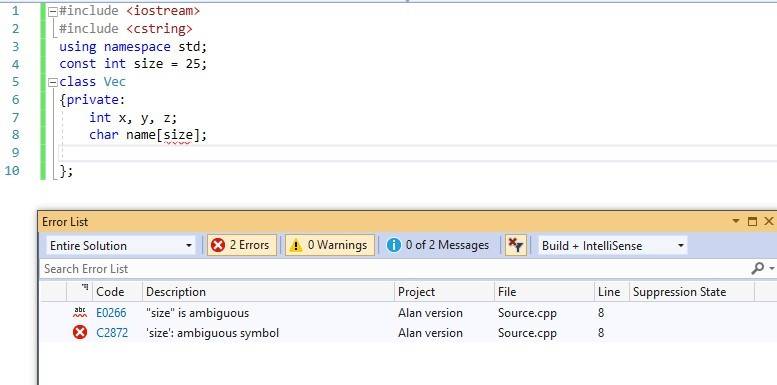Toggle the 0 Warnings filter button
The image size is (777, 385).
330,245
